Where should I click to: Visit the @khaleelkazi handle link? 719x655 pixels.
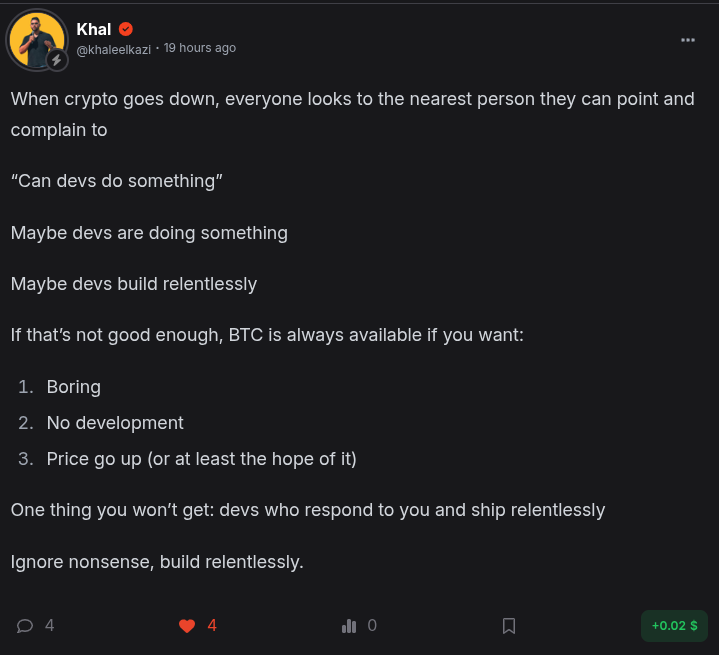[x=113, y=49]
